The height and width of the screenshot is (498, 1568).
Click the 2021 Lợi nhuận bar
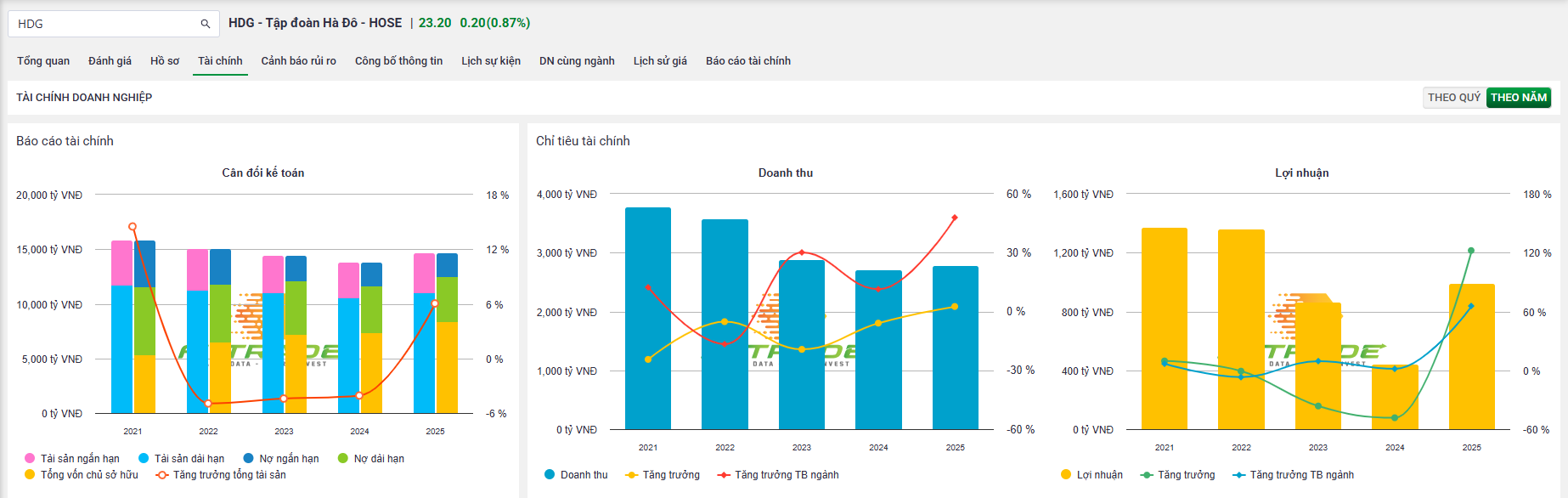pos(1165,329)
